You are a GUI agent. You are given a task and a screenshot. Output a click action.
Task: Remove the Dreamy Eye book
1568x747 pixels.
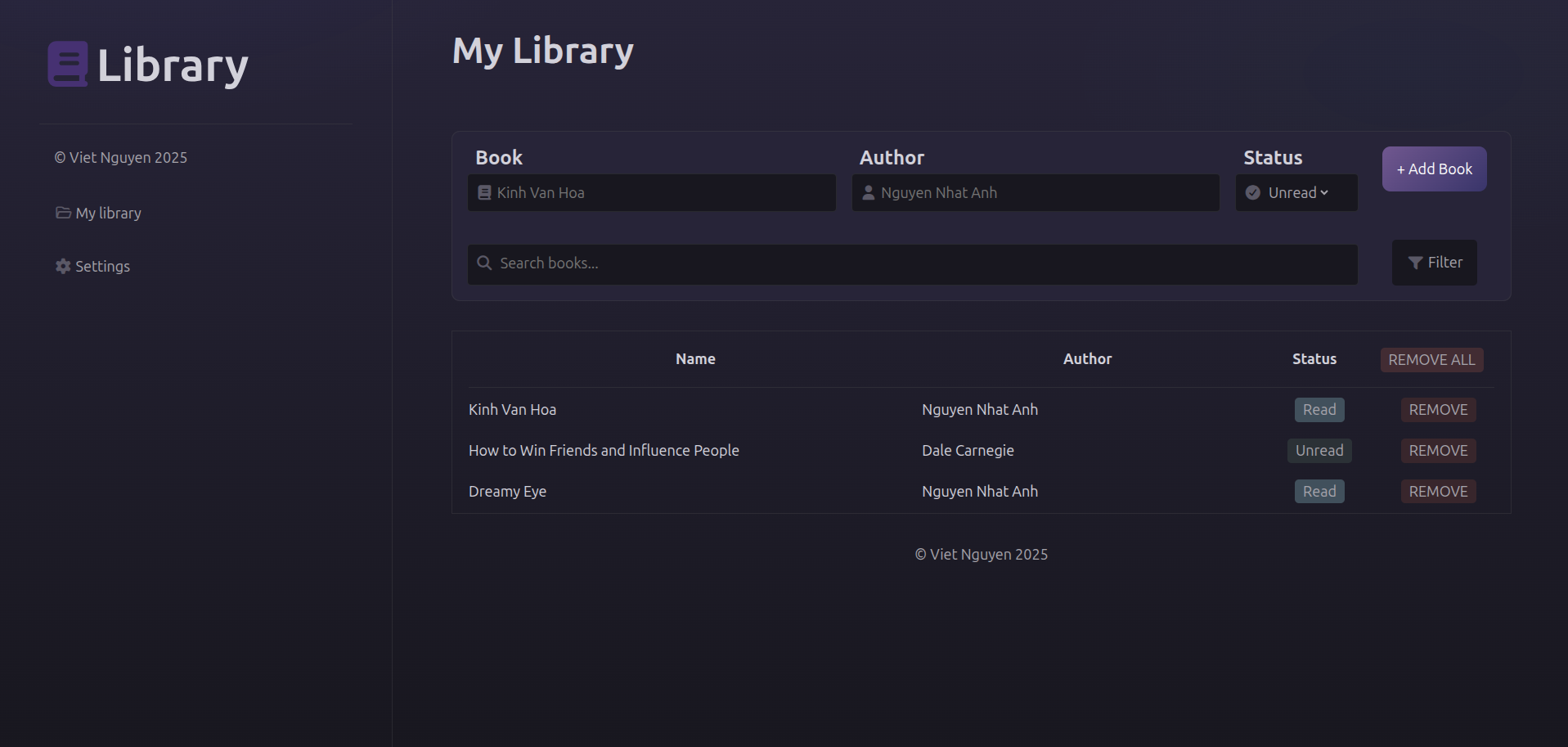(1438, 492)
